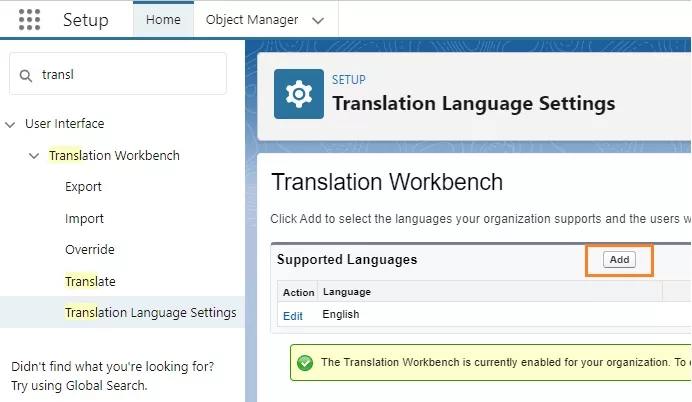Click the search magnifier icon

pos(26,74)
